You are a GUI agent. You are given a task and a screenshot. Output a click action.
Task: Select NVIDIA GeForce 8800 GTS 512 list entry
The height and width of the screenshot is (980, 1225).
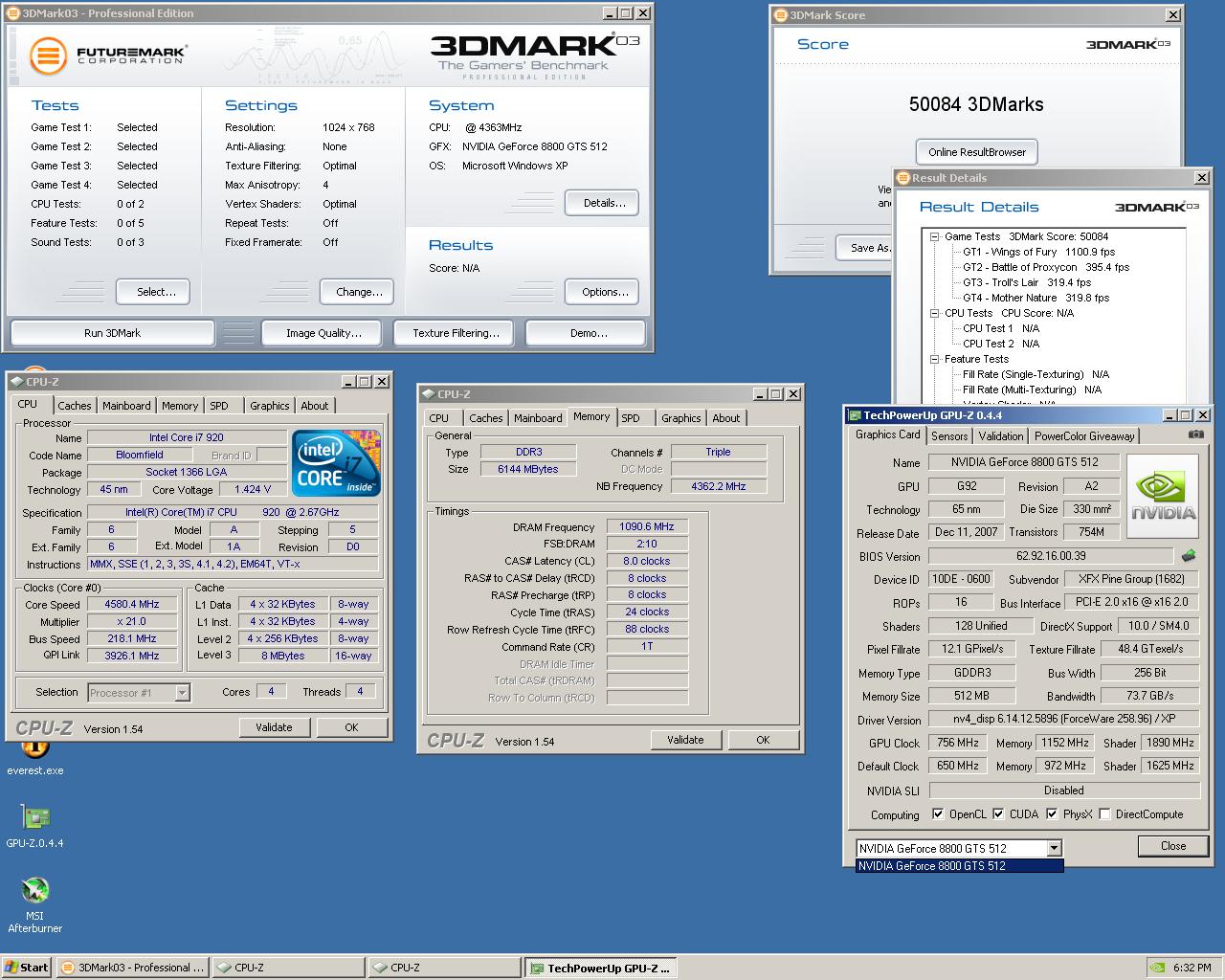(959, 866)
